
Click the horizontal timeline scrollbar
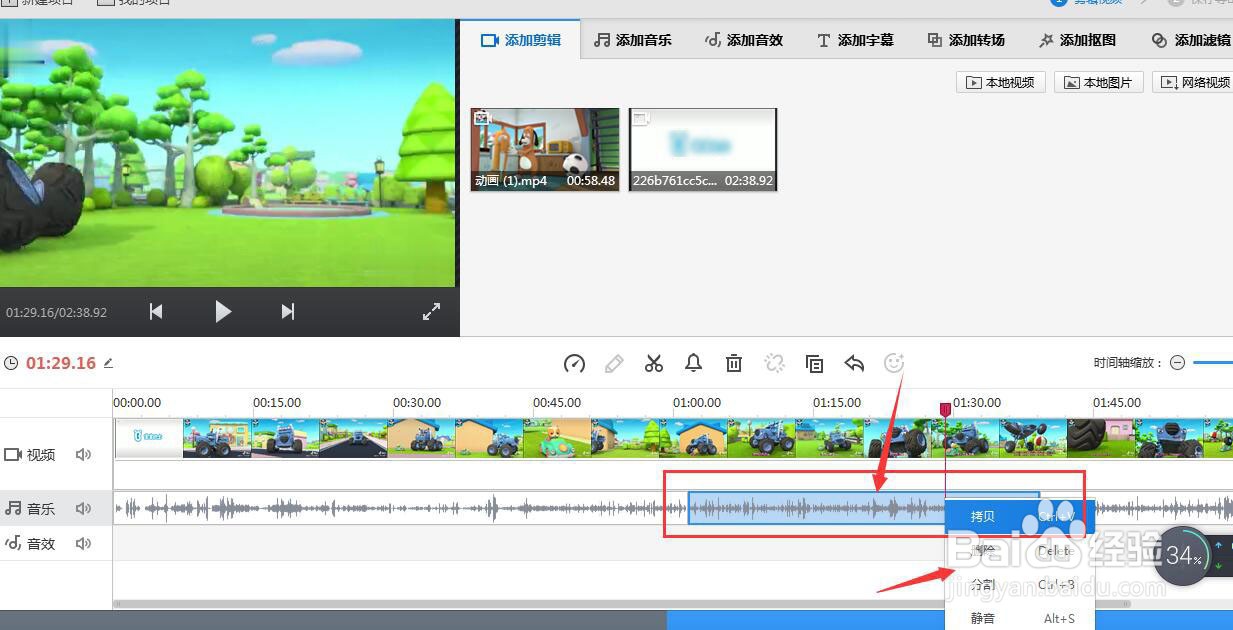point(620,604)
